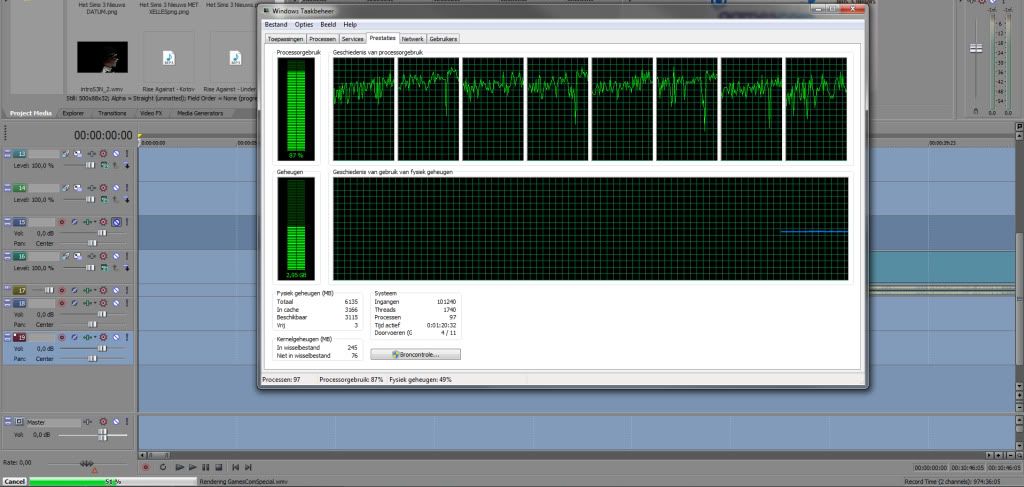1024x487 pixels.
Task: Switch to Processen tab in Taskbeheer
Action: pyautogui.click(x=323, y=39)
